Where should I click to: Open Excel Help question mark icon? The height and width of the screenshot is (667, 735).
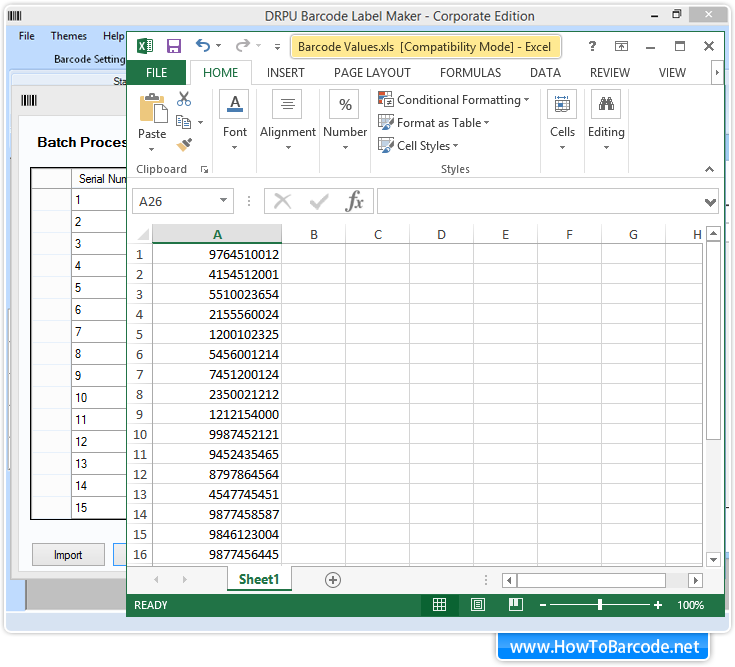pos(593,46)
